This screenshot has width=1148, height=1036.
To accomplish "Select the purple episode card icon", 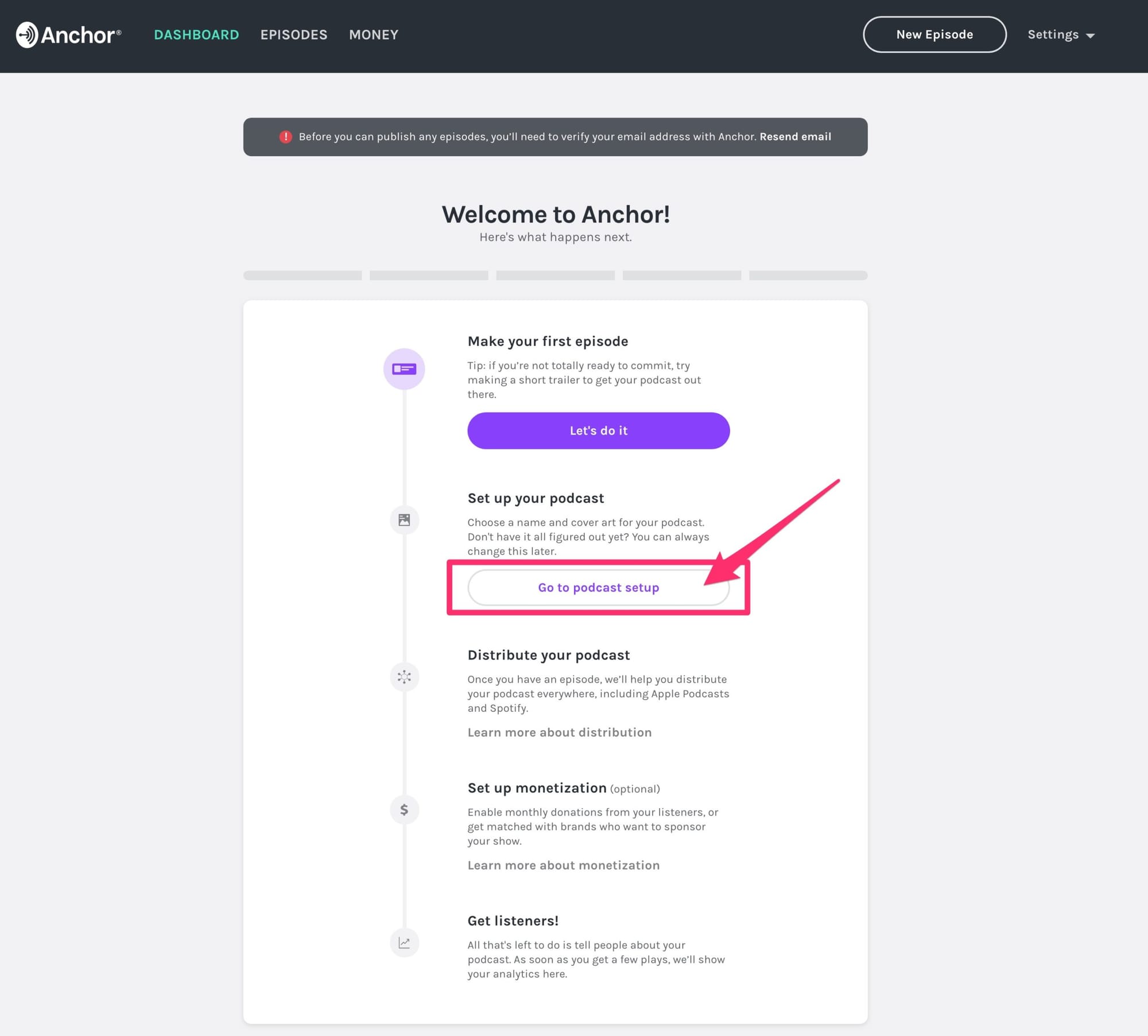I will [404, 369].
